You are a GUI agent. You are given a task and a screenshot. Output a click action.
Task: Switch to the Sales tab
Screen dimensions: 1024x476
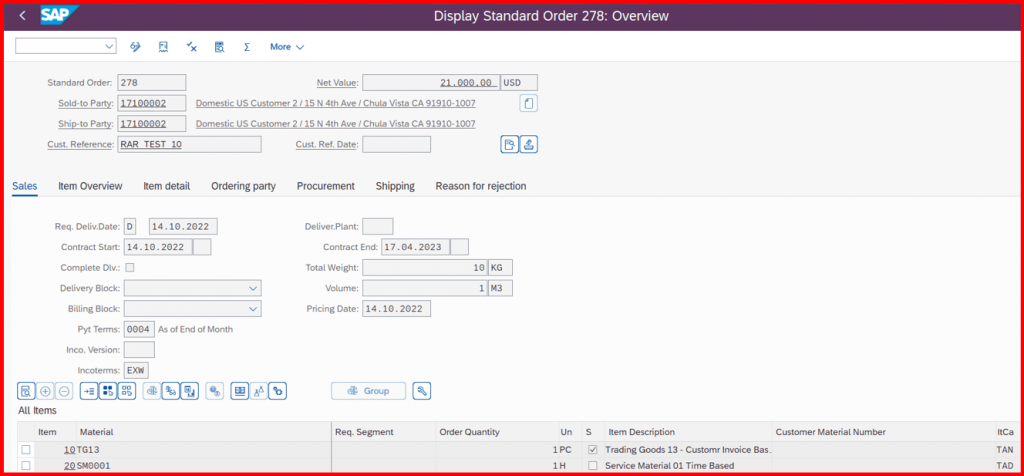click(25, 186)
